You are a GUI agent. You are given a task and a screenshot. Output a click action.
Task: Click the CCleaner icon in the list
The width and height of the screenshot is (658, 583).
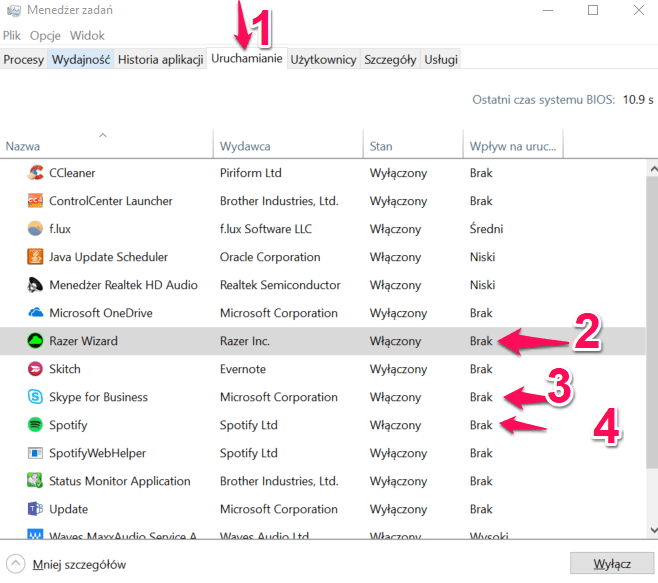(x=36, y=173)
